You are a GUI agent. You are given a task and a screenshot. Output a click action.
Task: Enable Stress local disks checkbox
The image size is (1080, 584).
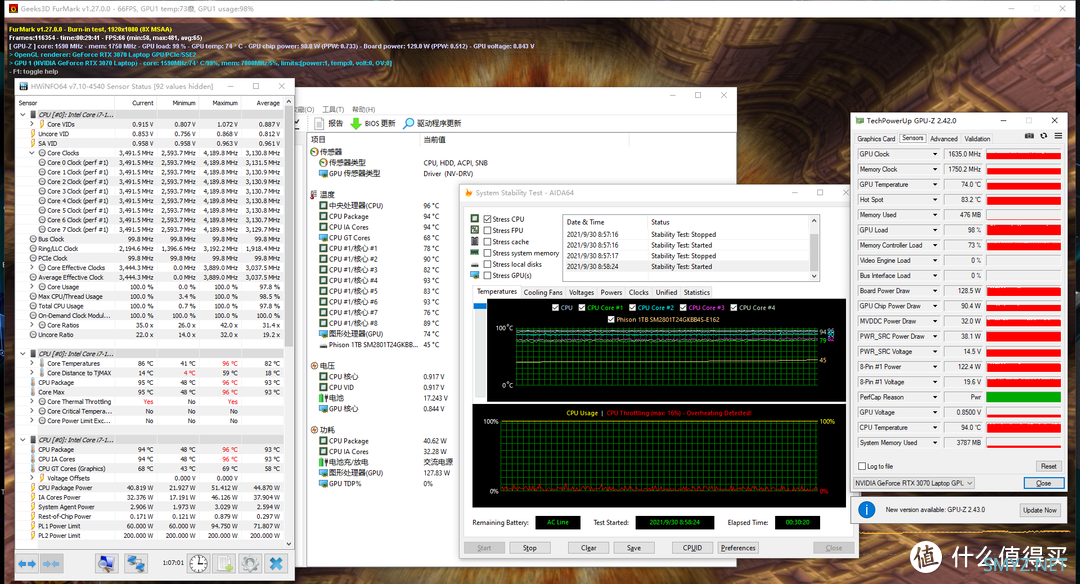[x=488, y=264]
